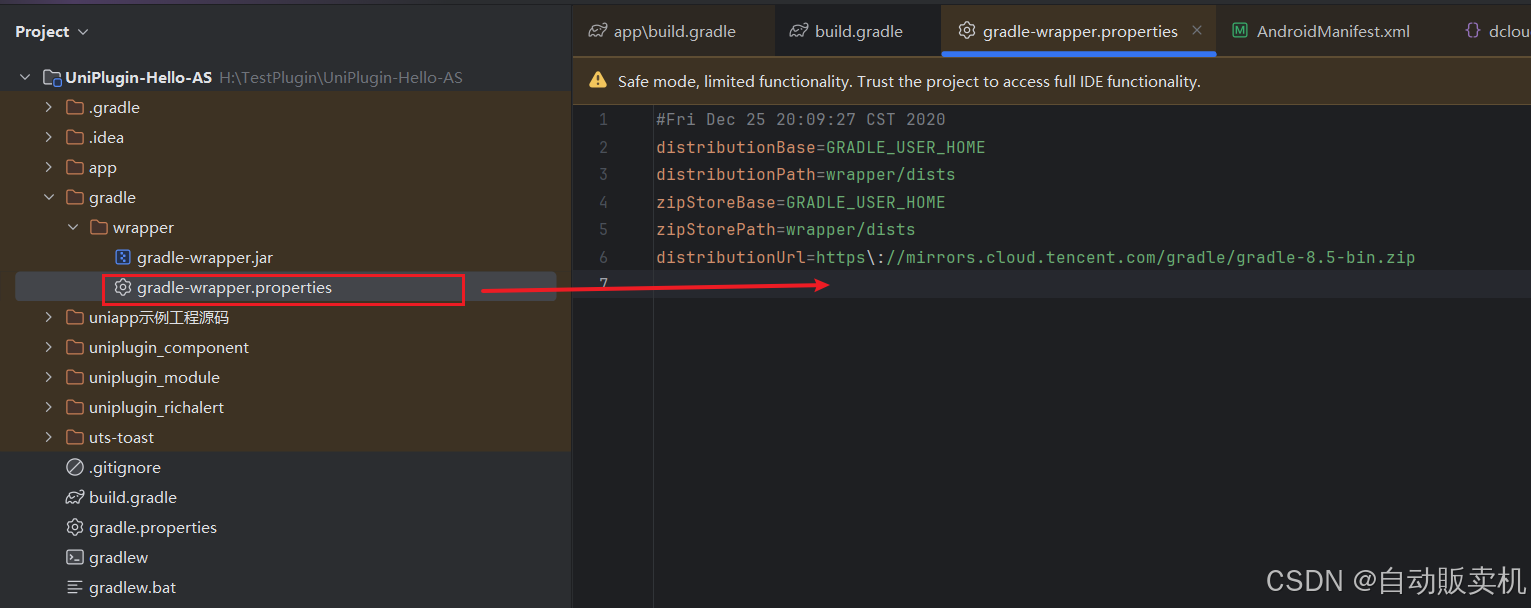Select .gitignore in project tree
Viewport: 1531px width, 608px height.
pyautogui.click(x=124, y=467)
